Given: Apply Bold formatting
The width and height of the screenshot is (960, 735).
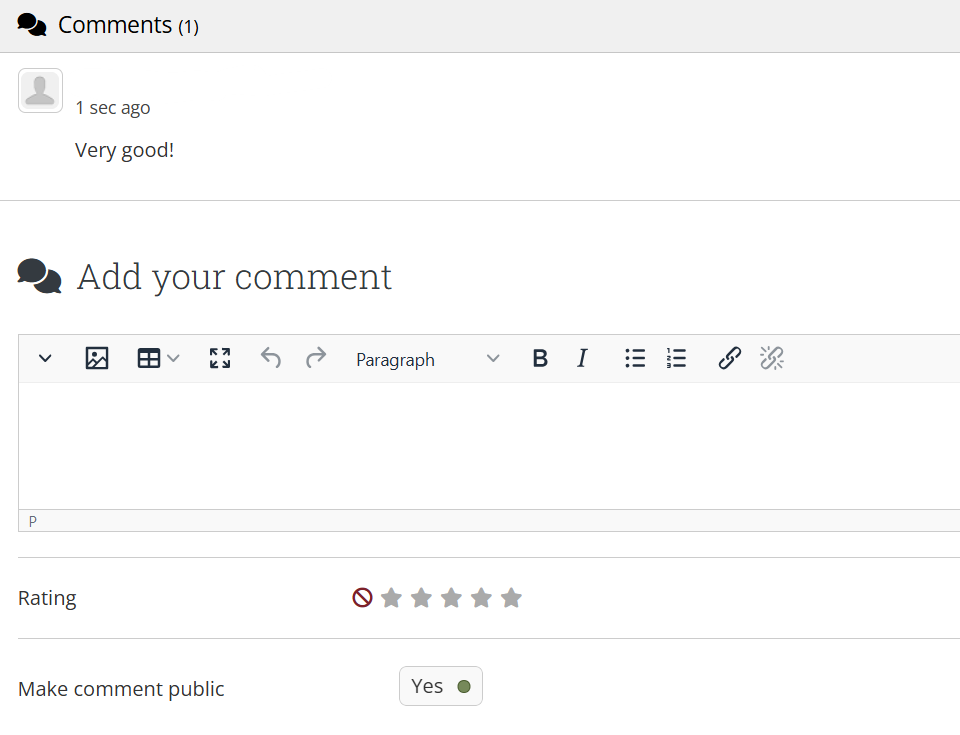Looking at the screenshot, I should [540, 359].
